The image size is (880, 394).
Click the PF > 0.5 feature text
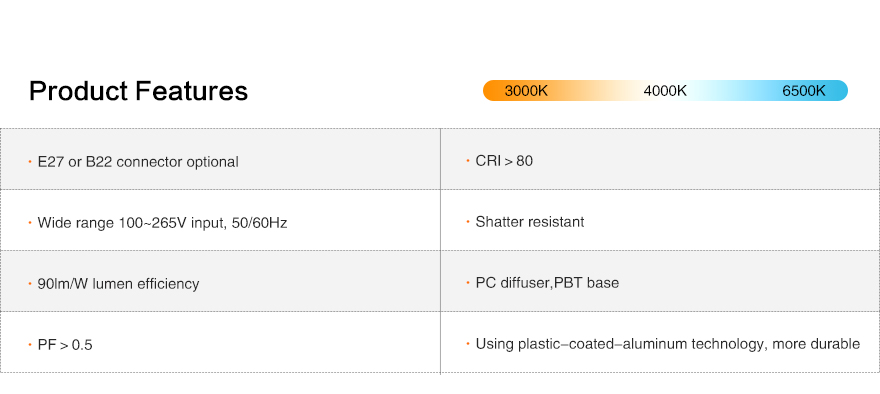coord(65,345)
